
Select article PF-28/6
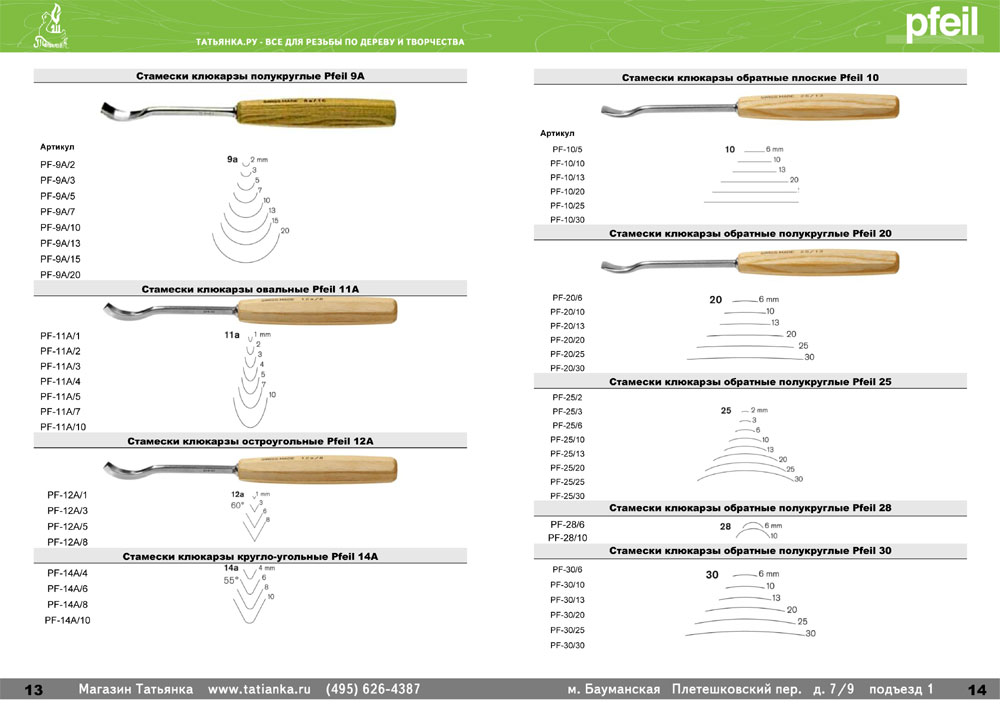(567, 525)
